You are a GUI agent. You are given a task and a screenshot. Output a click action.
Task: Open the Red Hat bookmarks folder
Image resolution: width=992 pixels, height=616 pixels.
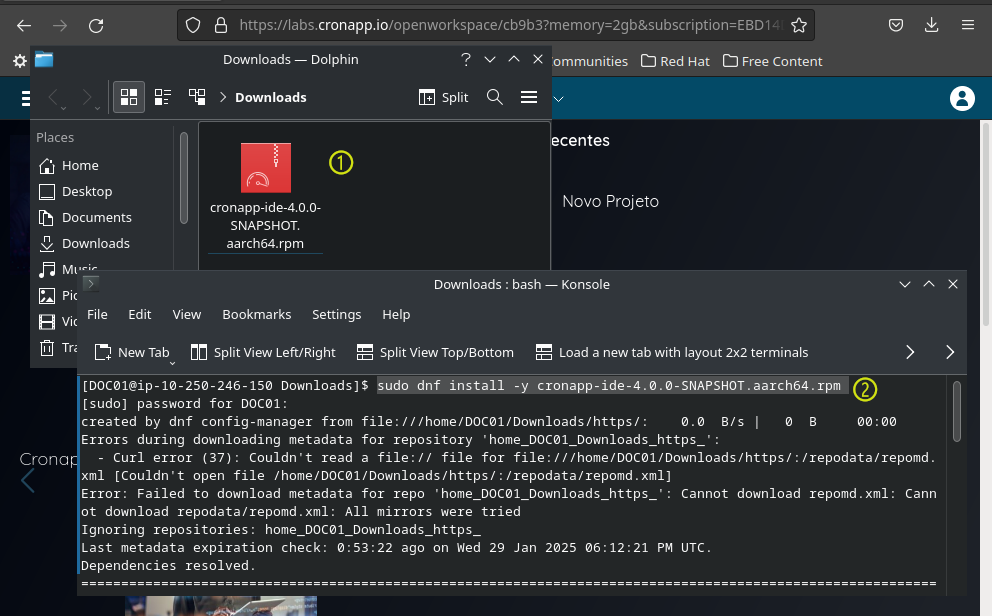pyautogui.click(x=675, y=61)
